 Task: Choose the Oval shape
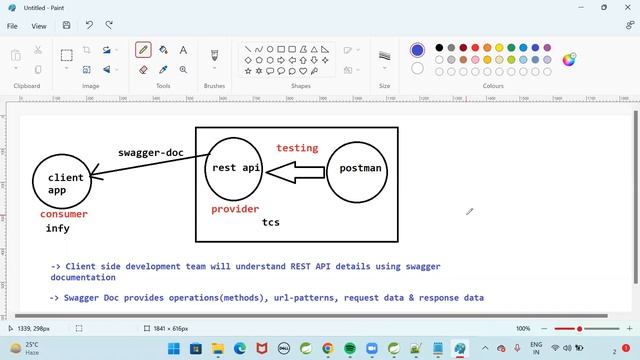point(270,49)
